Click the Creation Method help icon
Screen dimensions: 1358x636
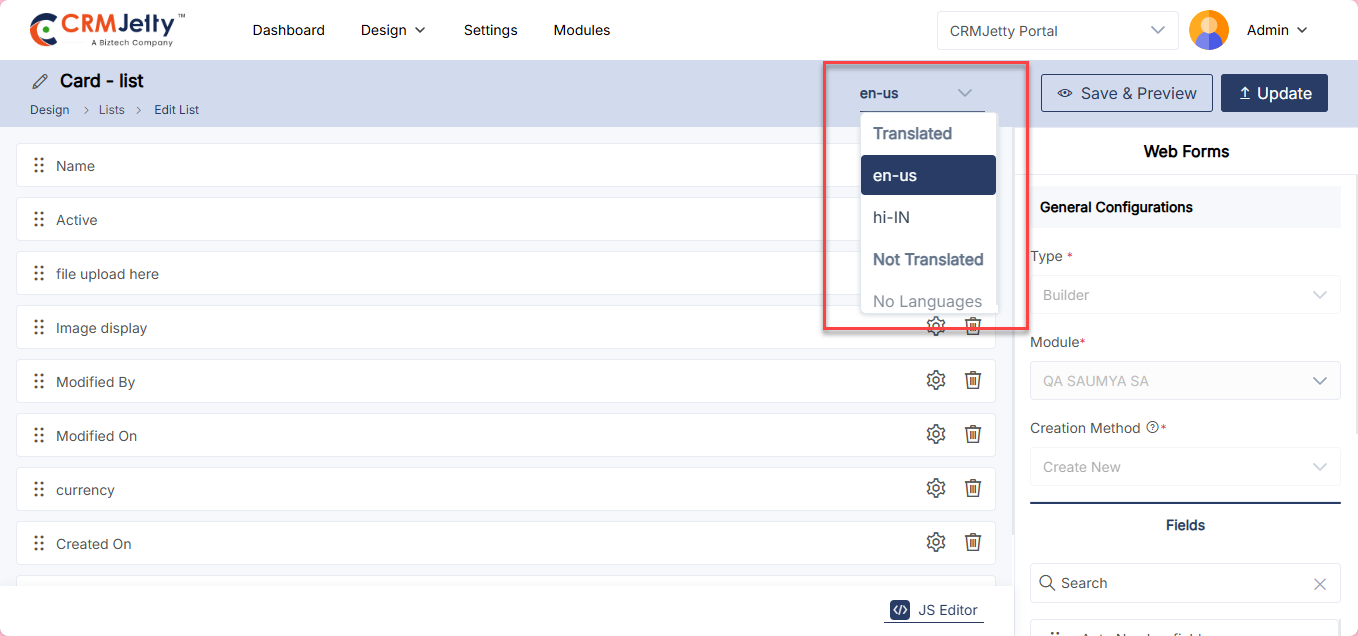1152,428
